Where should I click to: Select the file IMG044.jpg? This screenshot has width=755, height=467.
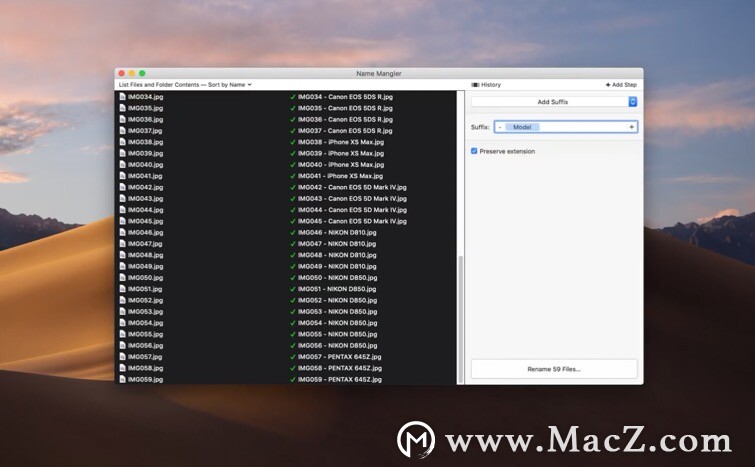[x=145, y=210]
